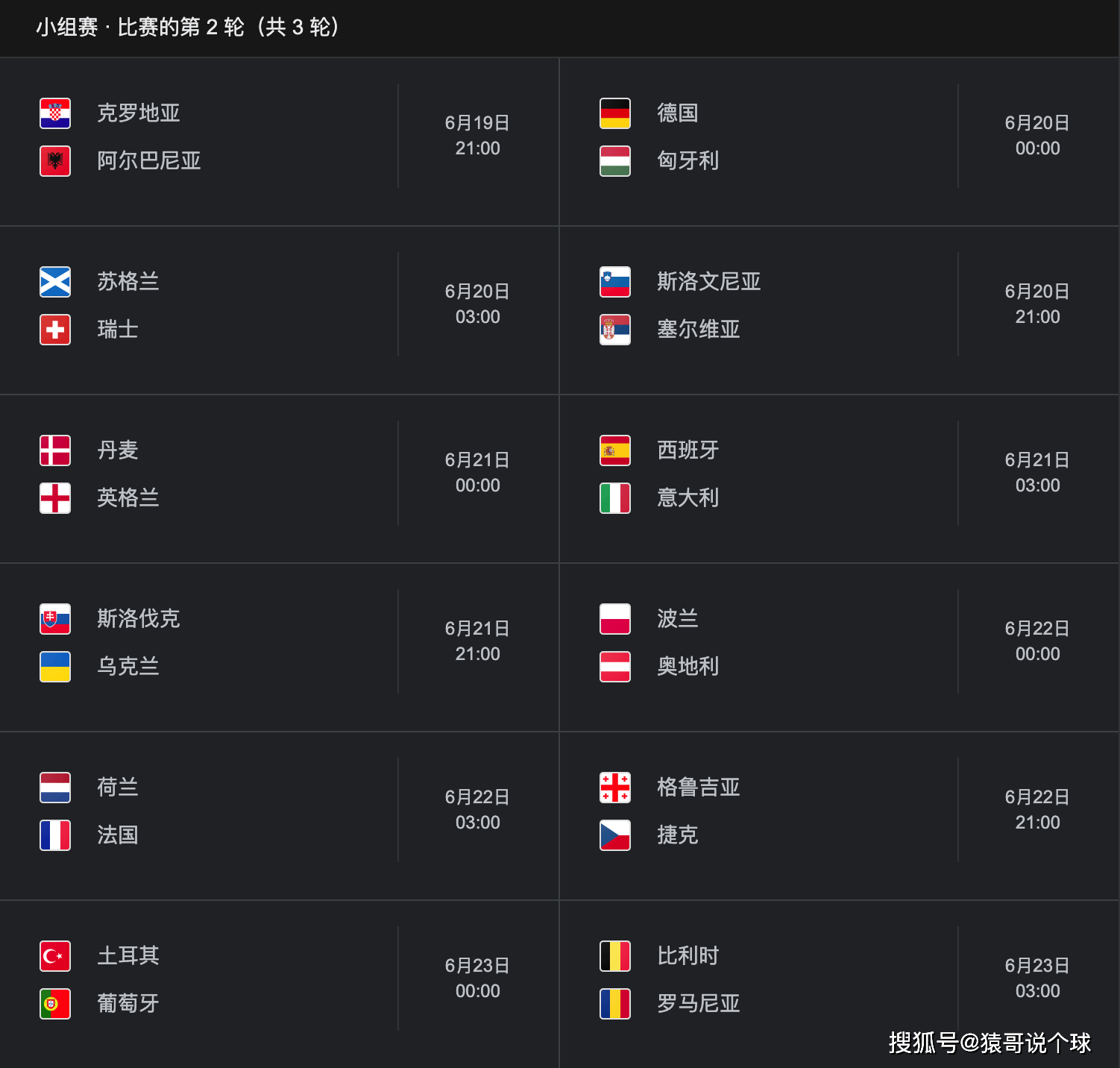Click the Portugal flag icon
1120x1068 pixels.
(55, 1004)
